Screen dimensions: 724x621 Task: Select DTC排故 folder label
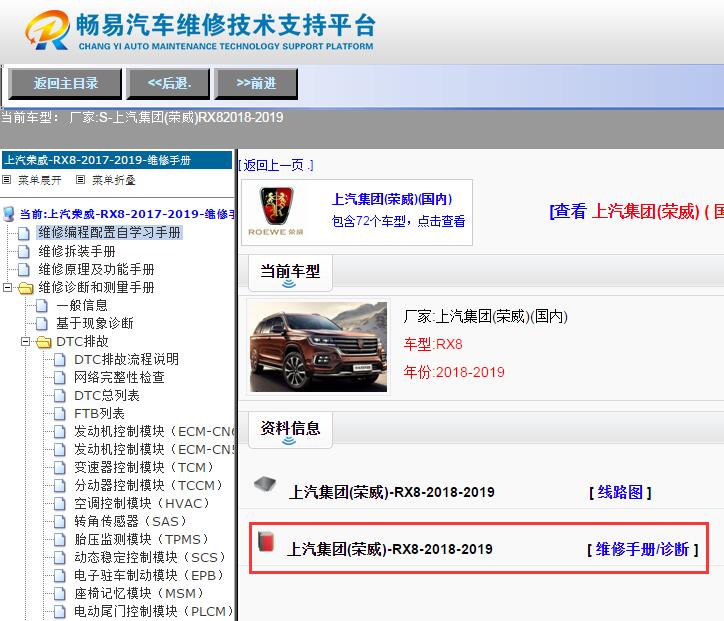pyautogui.click(x=82, y=342)
